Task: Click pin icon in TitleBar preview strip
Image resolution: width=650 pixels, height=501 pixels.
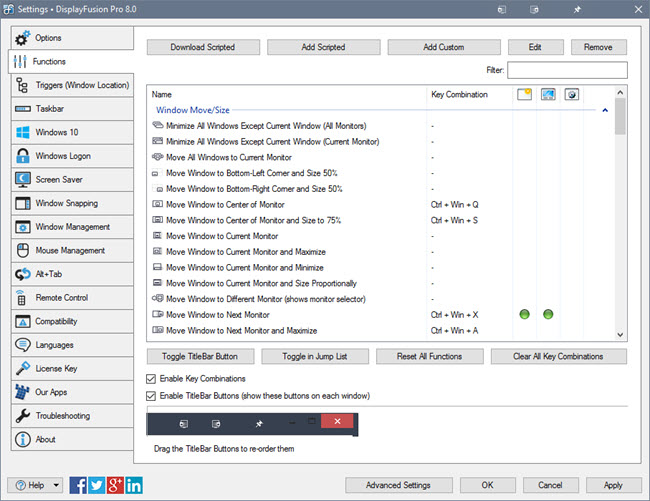Action: click(259, 424)
